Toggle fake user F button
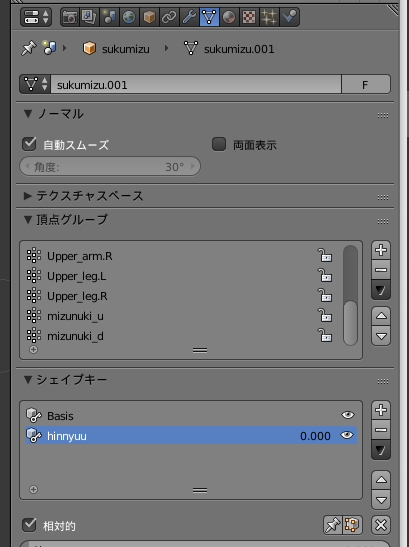Image resolution: width=409 pixels, height=547 pixels. click(365, 84)
